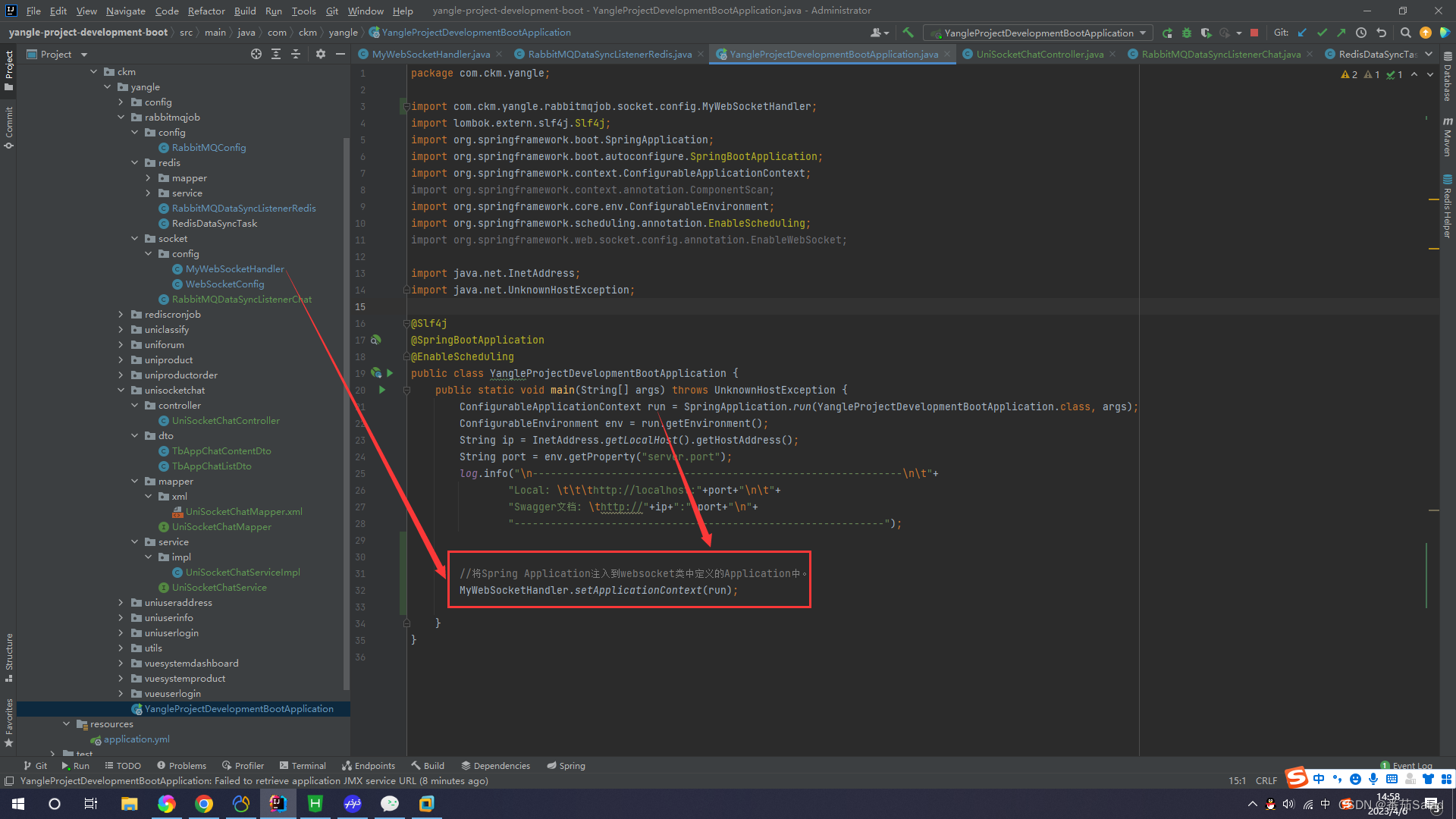Select RedisDataSyncTask class in tree
Viewport: 1456px width, 819px height.
215,224
